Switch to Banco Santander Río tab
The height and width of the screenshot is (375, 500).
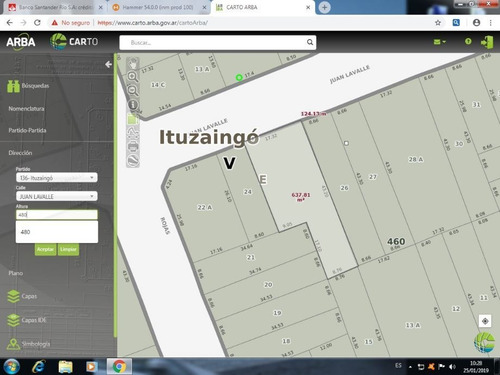coord(55,7)
